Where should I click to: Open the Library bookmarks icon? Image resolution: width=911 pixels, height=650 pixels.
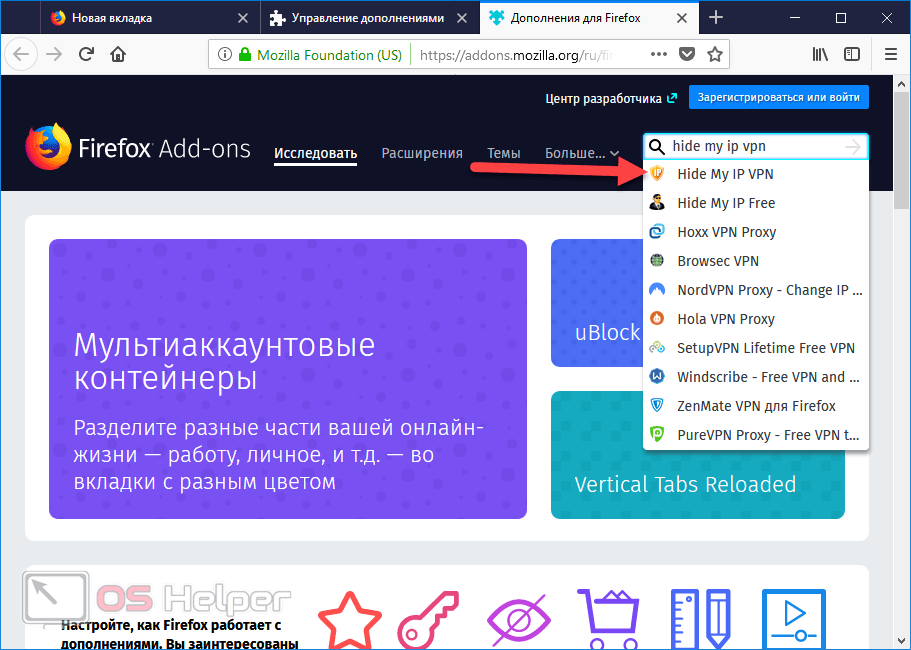pos(820,55)
